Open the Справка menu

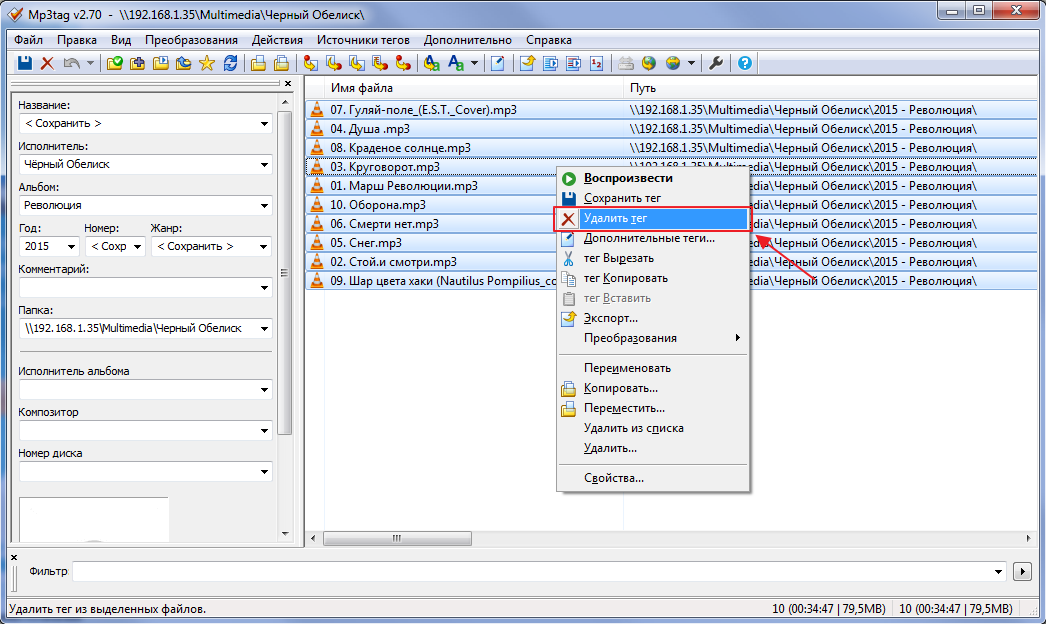pos(548,40)
